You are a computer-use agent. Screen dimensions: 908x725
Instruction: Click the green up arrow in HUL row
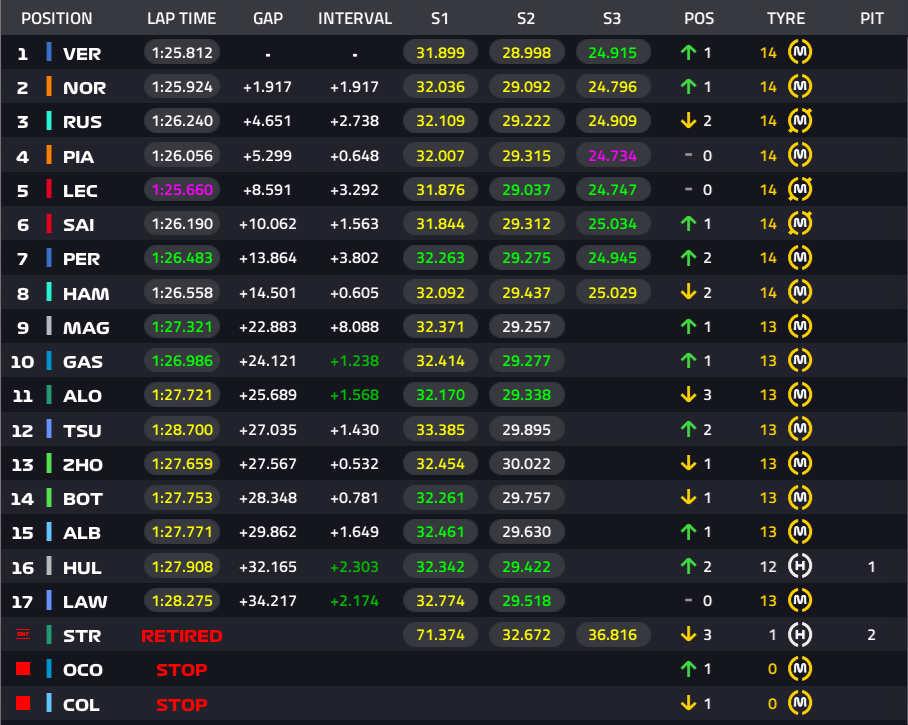pyautogui.click(x=688, y=566)
